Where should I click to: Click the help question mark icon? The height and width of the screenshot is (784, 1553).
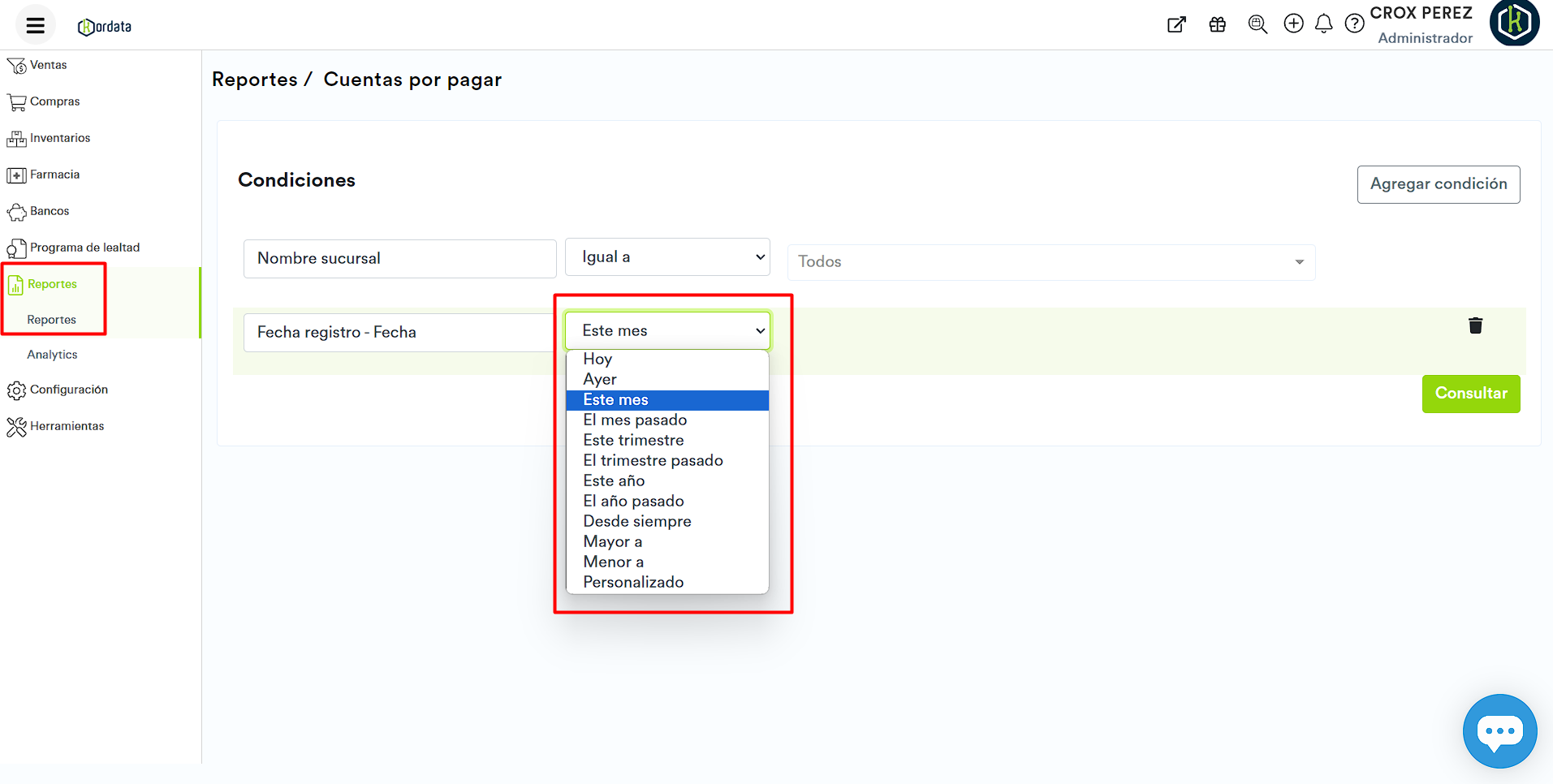(x=1354, y=24)
